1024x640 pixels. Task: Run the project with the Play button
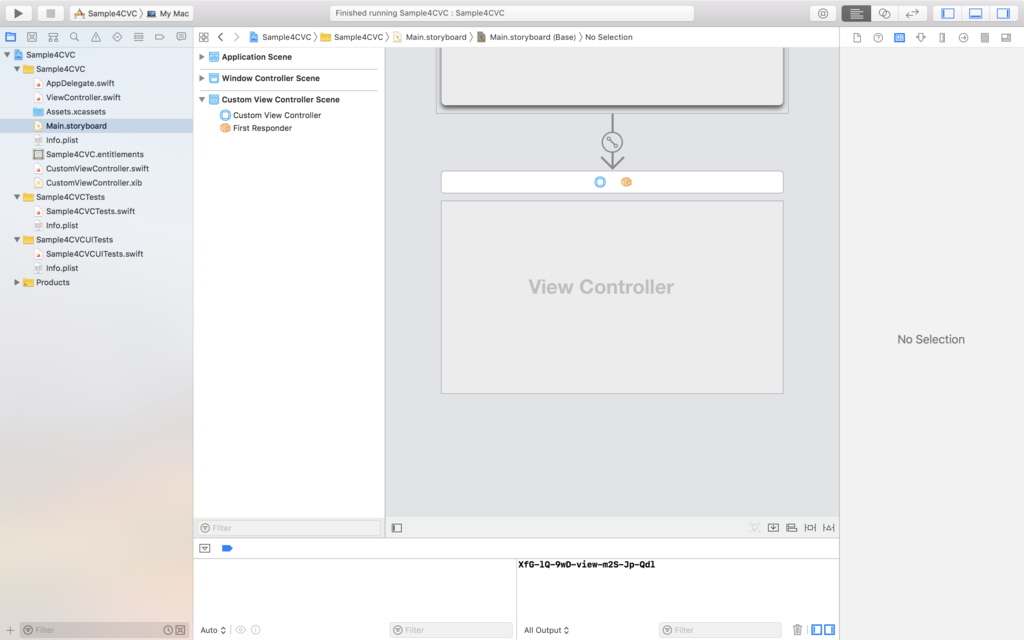pyautogui.click(x=18, y=13)
